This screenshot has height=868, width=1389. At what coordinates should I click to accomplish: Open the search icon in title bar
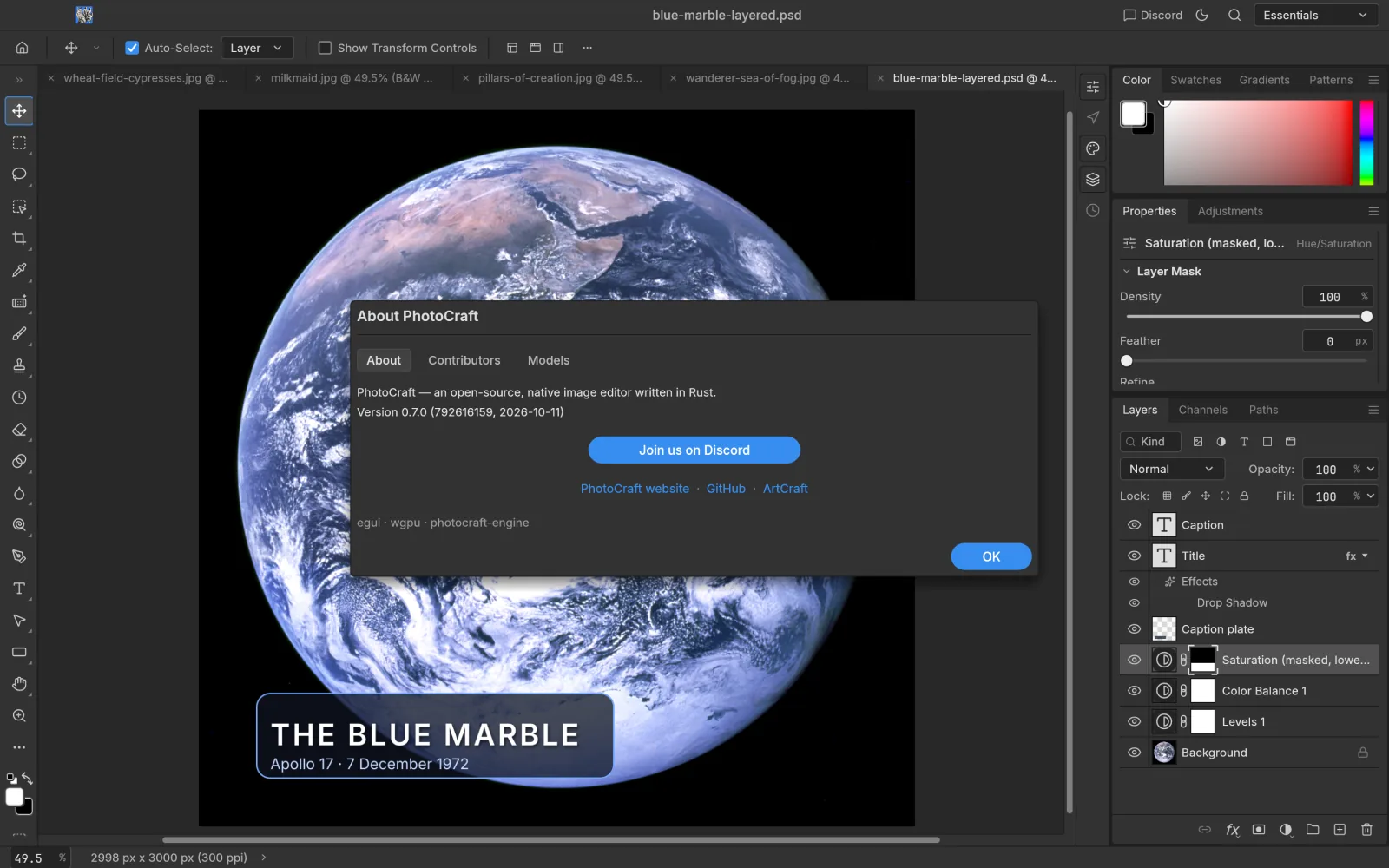1234,15
